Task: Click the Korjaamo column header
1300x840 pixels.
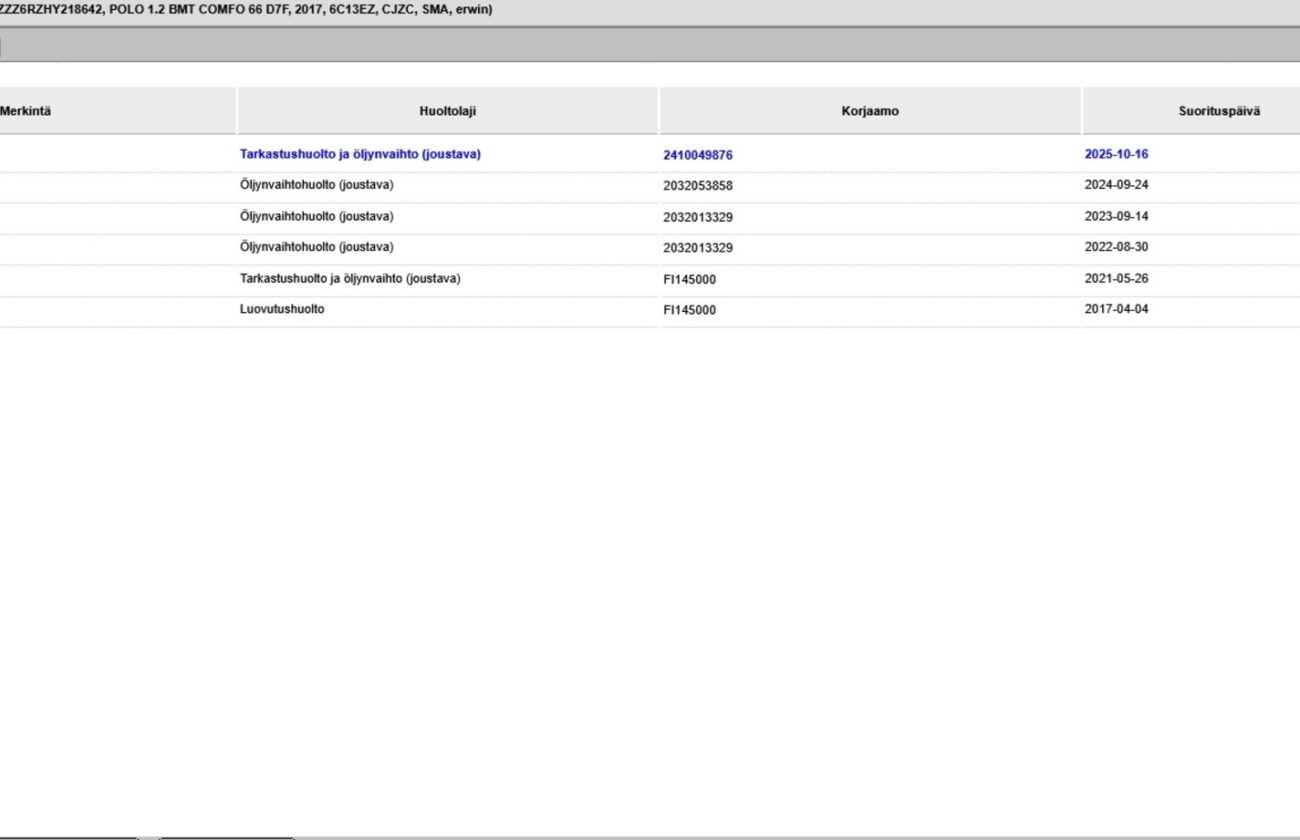Action: coord(869,111)
